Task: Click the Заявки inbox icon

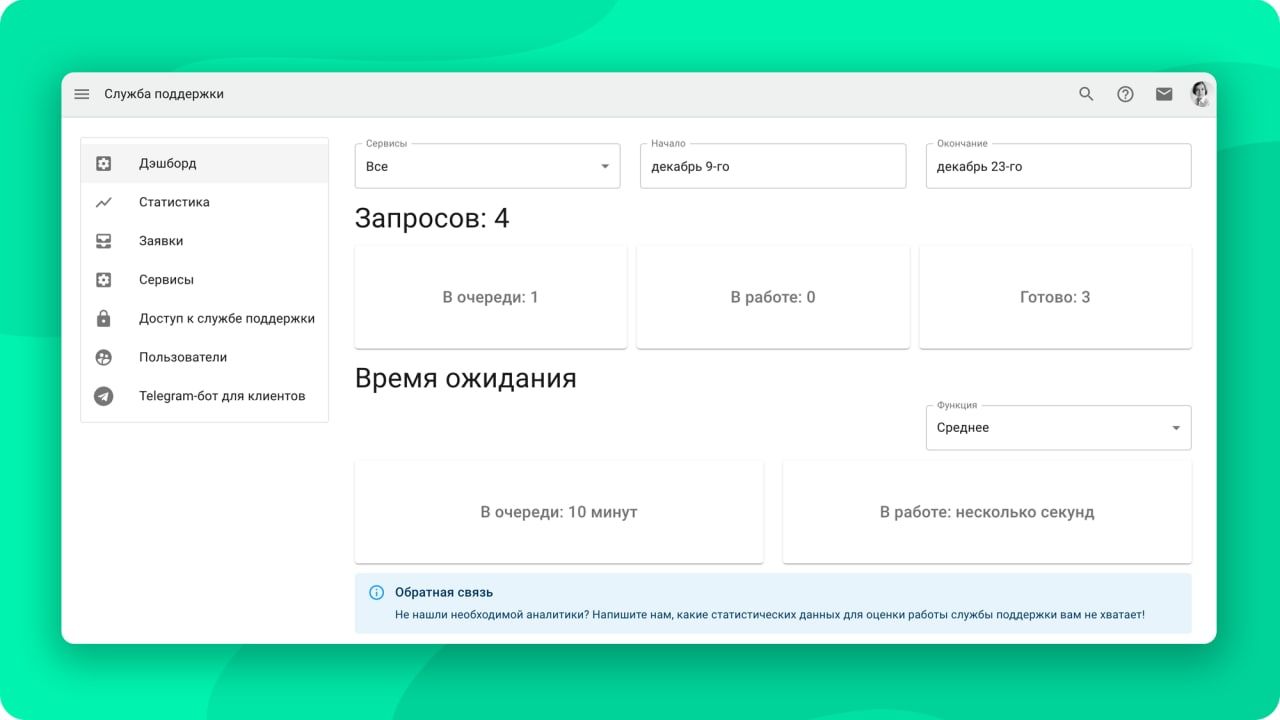Action: tap(104, 241)
